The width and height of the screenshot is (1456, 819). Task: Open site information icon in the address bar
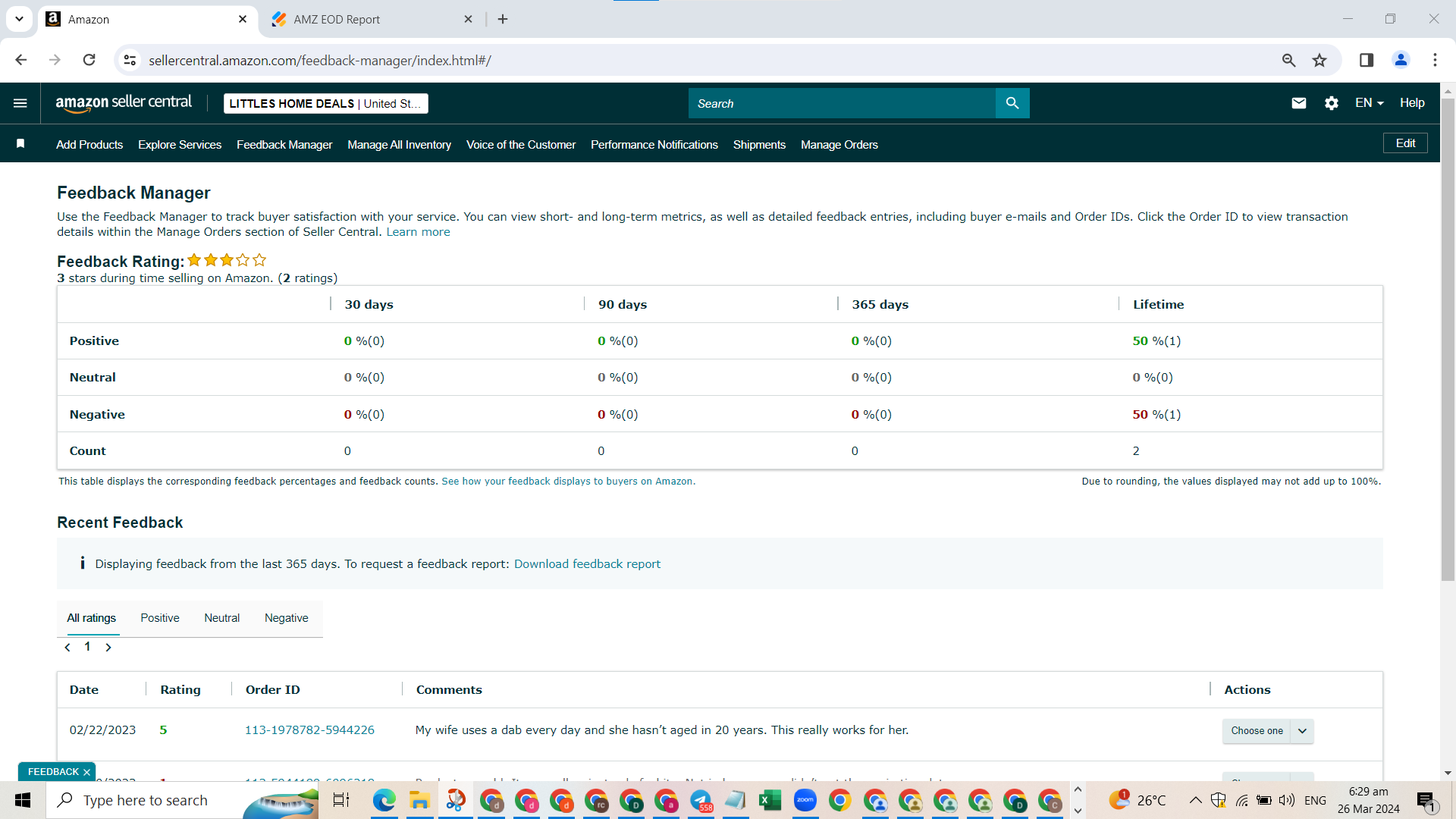point(130,60)
